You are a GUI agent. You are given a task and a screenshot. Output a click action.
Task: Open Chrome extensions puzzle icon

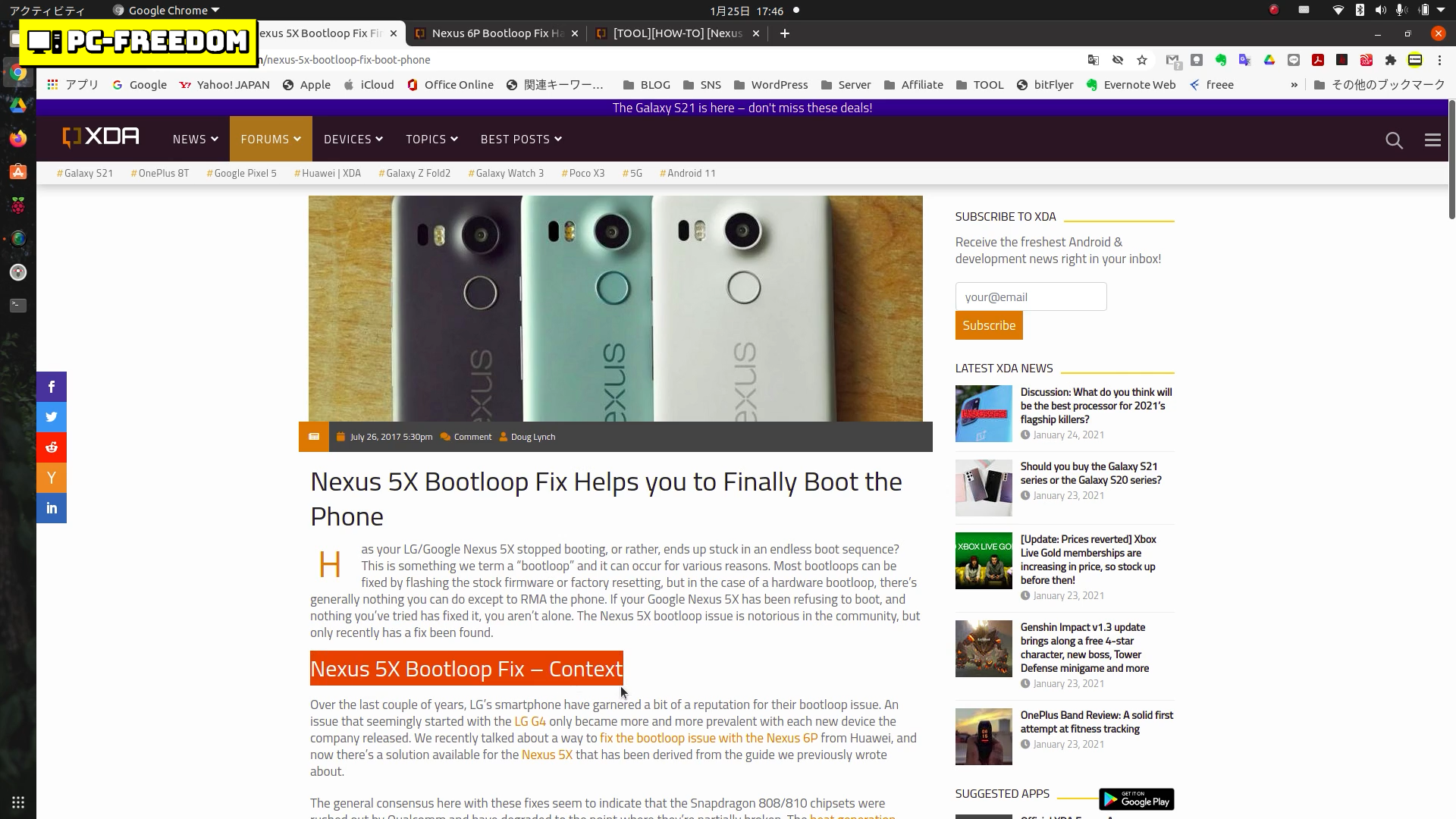[x=1390, y=60]
